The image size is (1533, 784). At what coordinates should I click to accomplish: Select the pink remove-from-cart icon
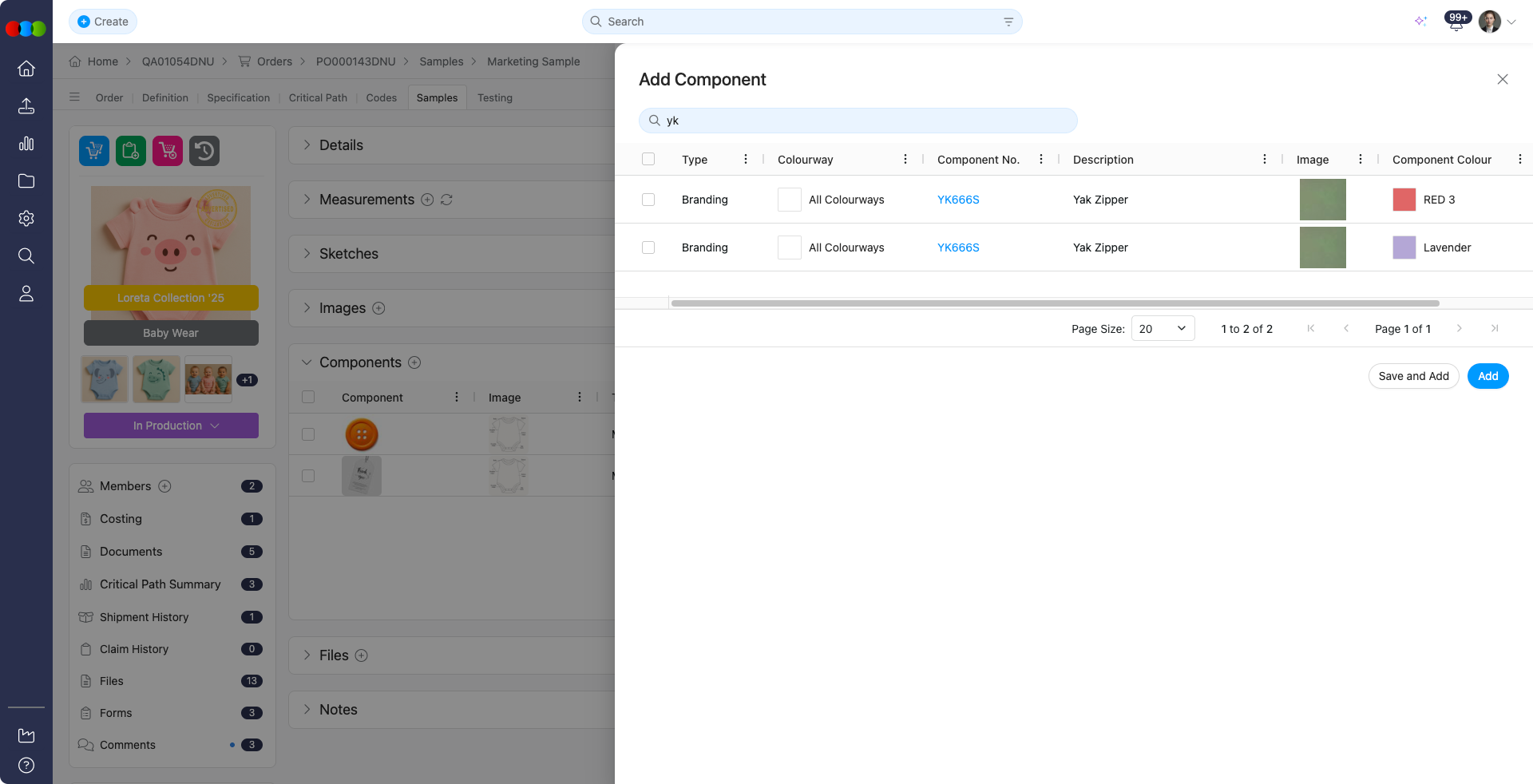pyautogui.click(x=167, y=151)
